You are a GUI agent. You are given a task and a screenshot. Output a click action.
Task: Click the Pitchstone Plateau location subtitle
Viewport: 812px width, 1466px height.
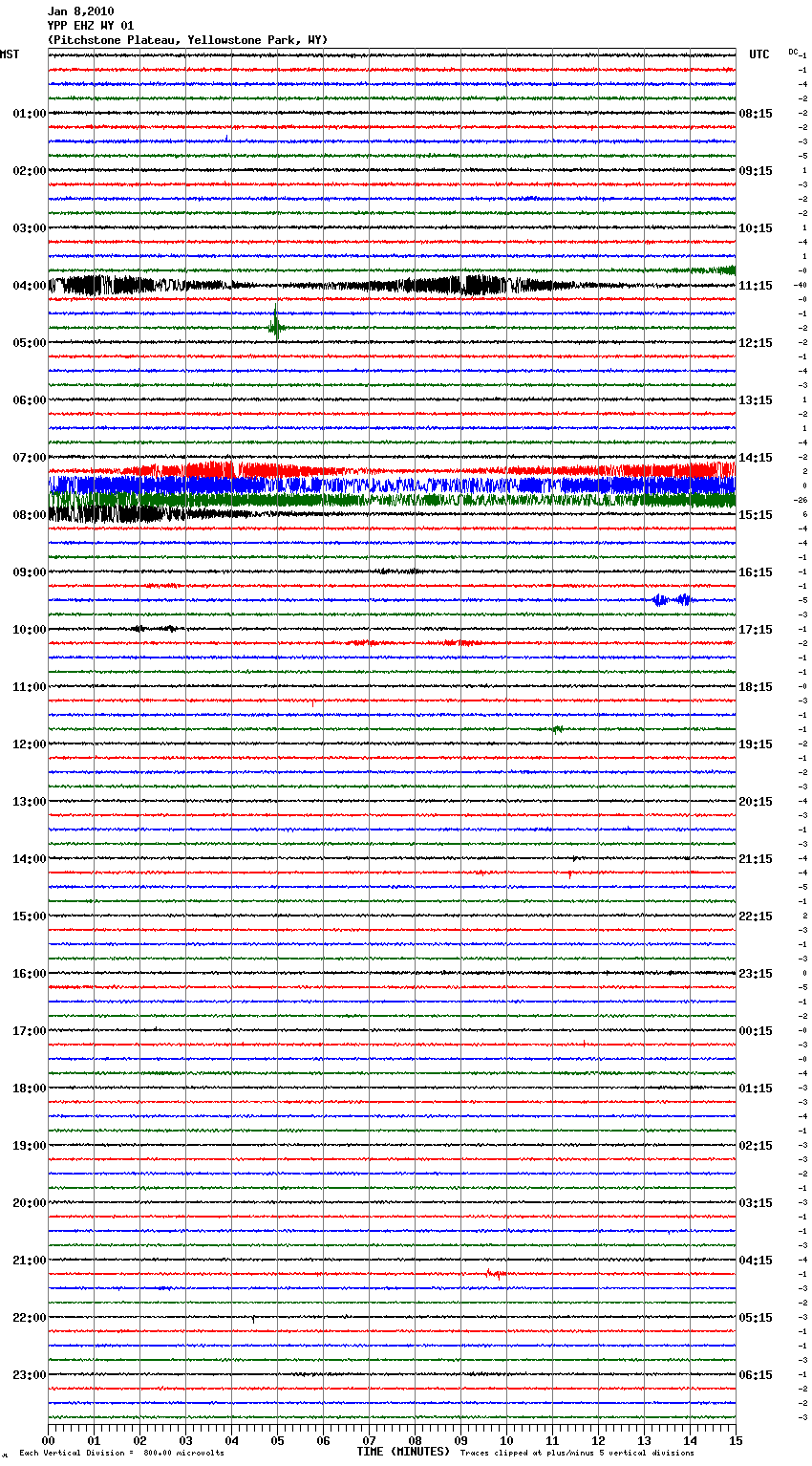(x=187, y=40)
